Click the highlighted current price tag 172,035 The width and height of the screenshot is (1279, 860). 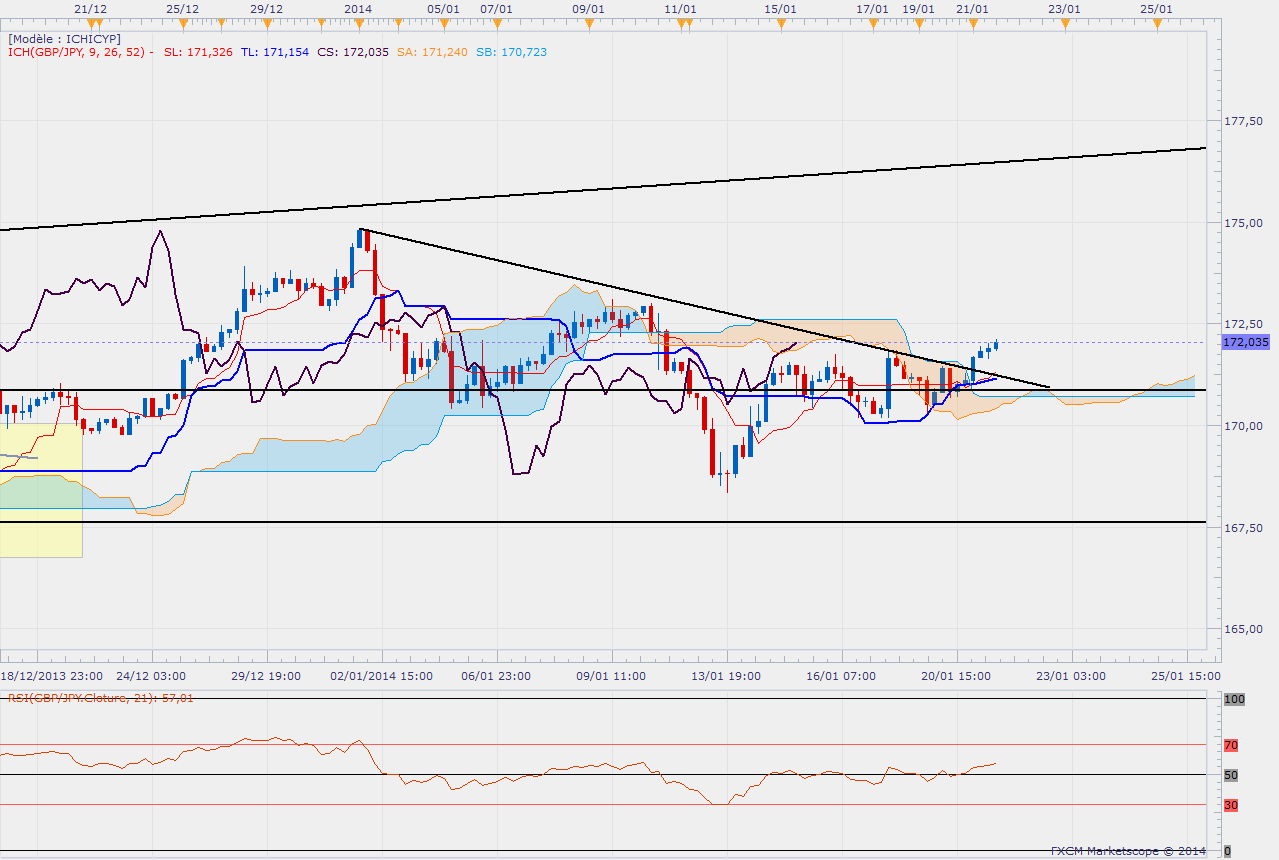pos(1245,342)
